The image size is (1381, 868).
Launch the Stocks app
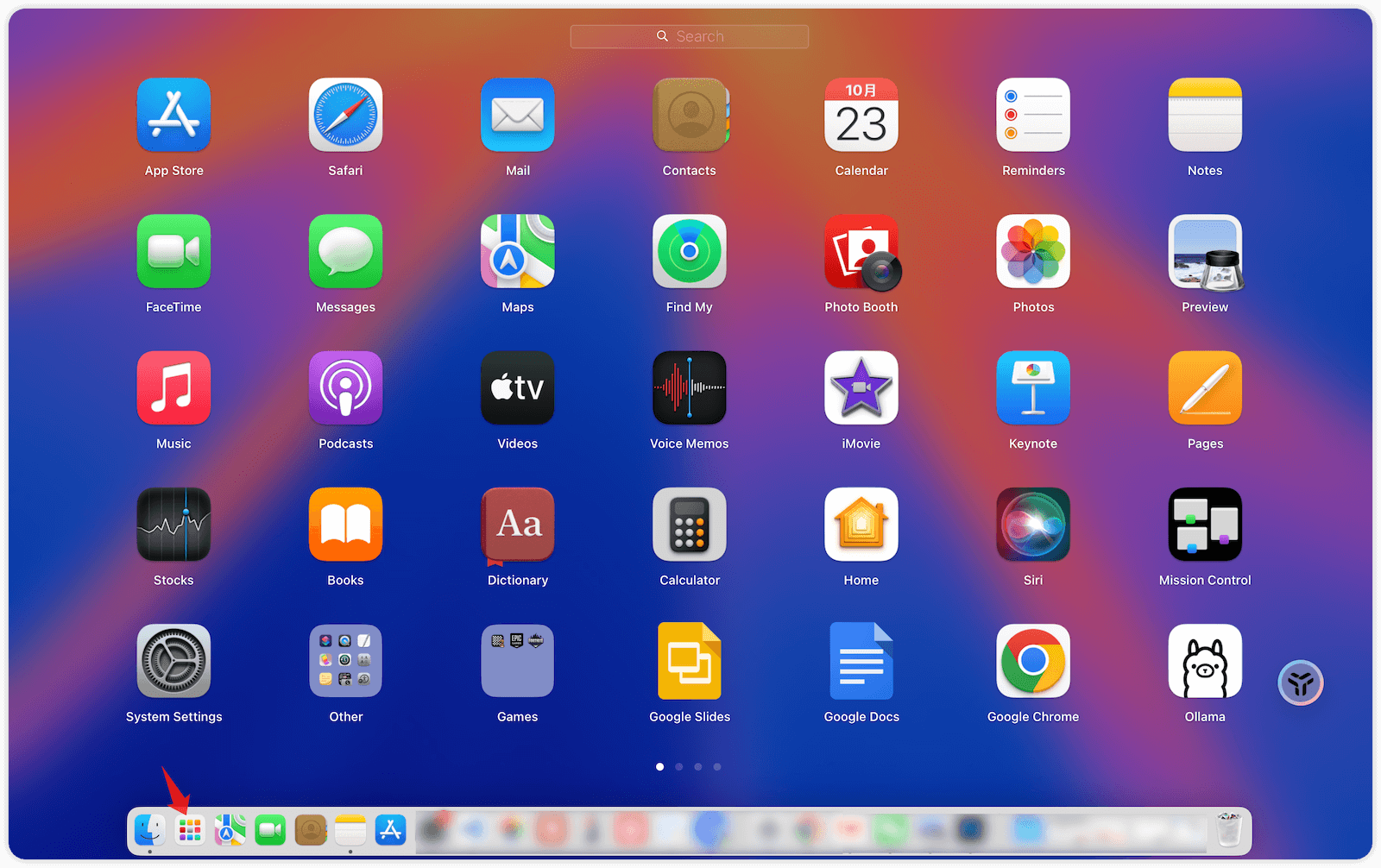[173, 525]
